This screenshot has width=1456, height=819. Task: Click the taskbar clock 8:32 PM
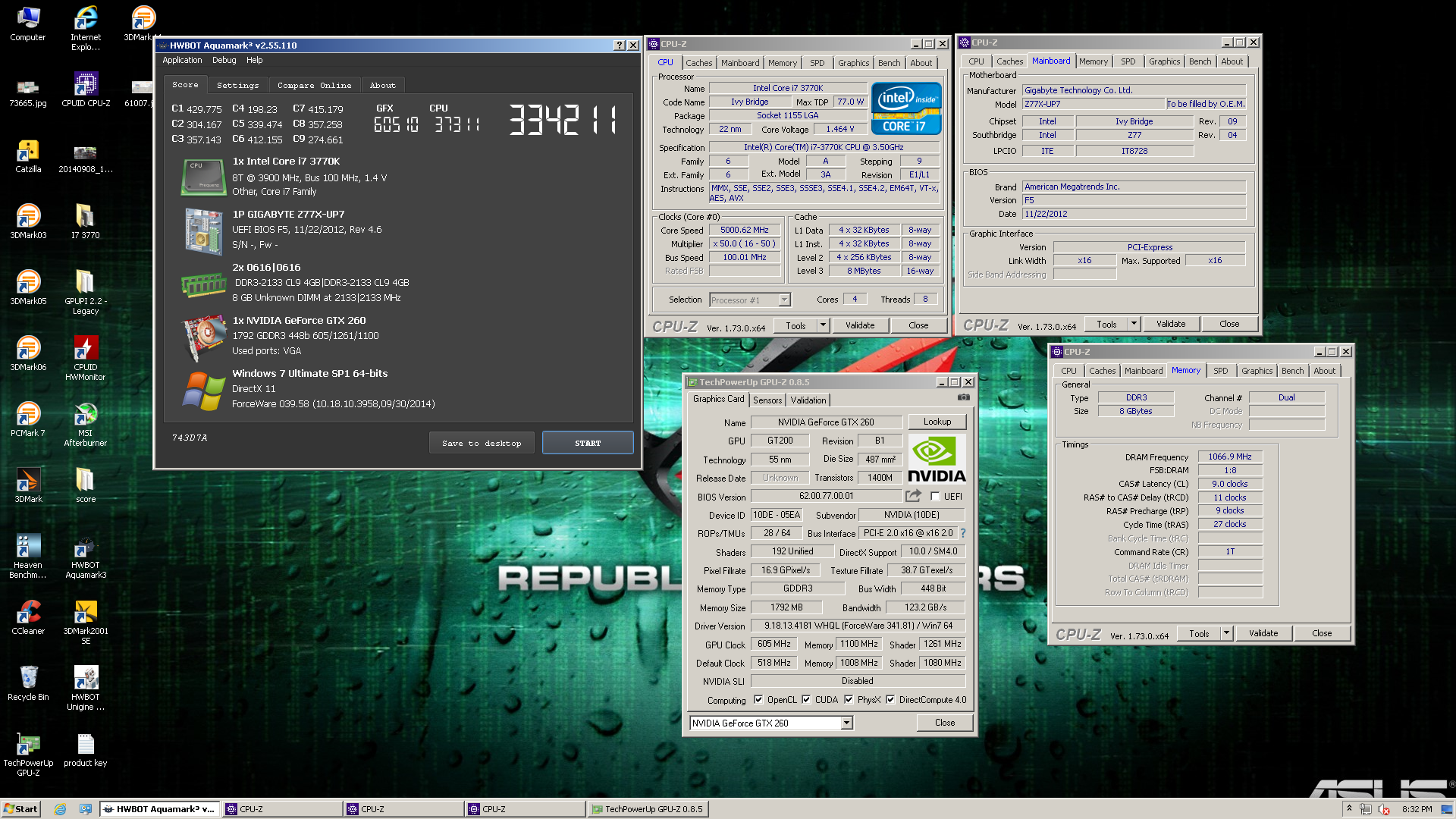[x=1417, y=809]
